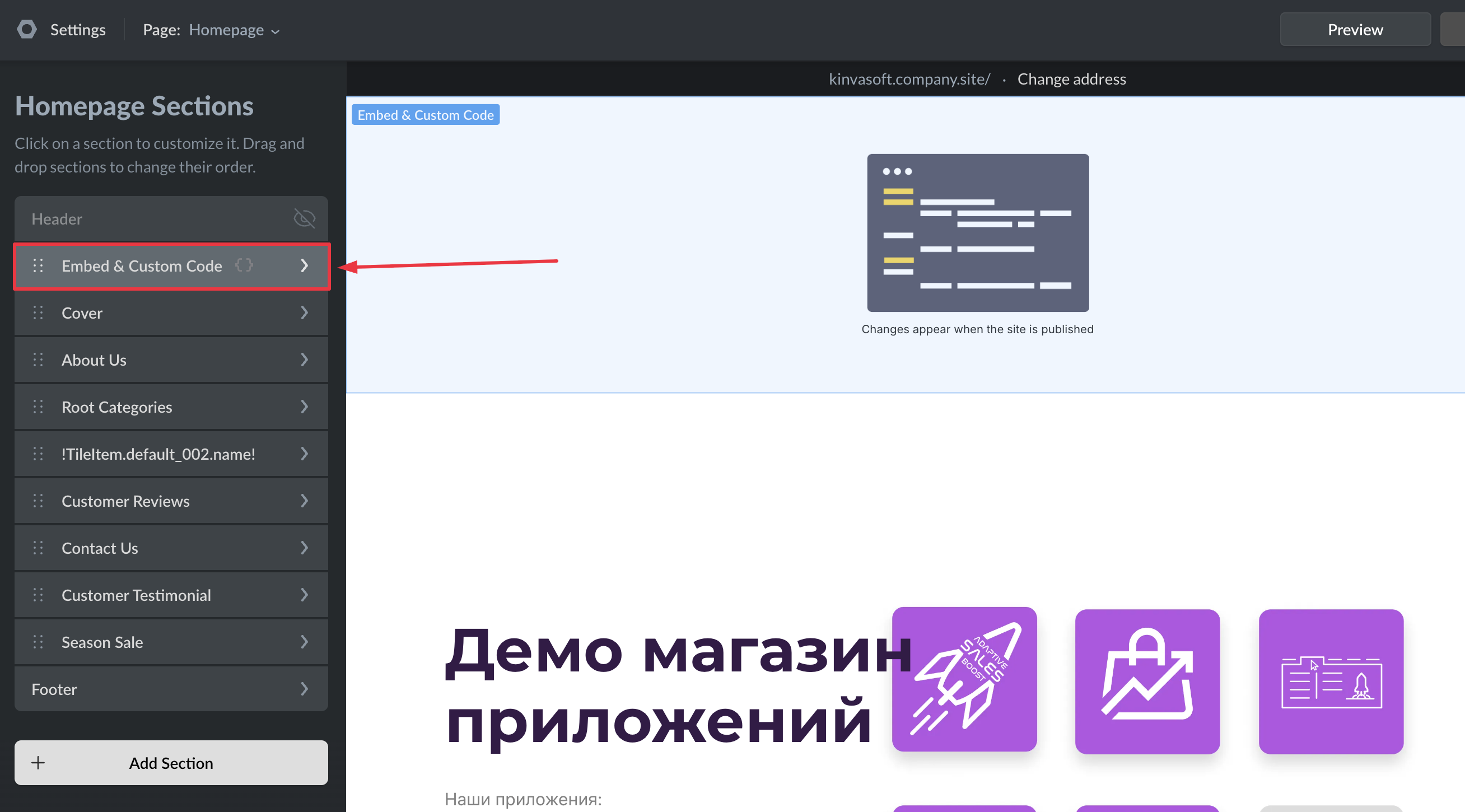Expand the Root Categories section chevron
Viewport: 1465px width, 812px height.
[x=304, y=407]
